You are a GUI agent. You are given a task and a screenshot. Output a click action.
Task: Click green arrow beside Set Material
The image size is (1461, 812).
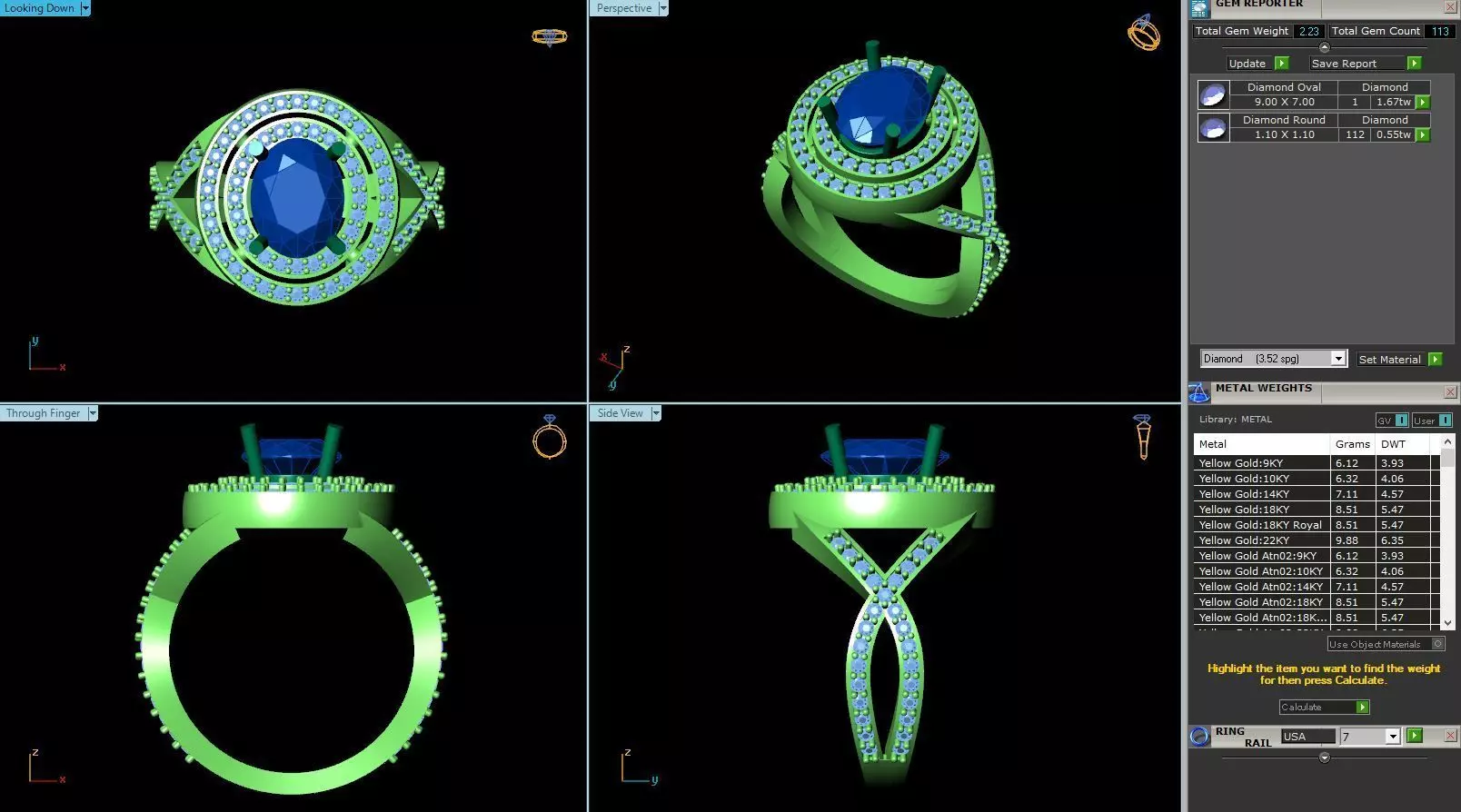[1435, 360]
